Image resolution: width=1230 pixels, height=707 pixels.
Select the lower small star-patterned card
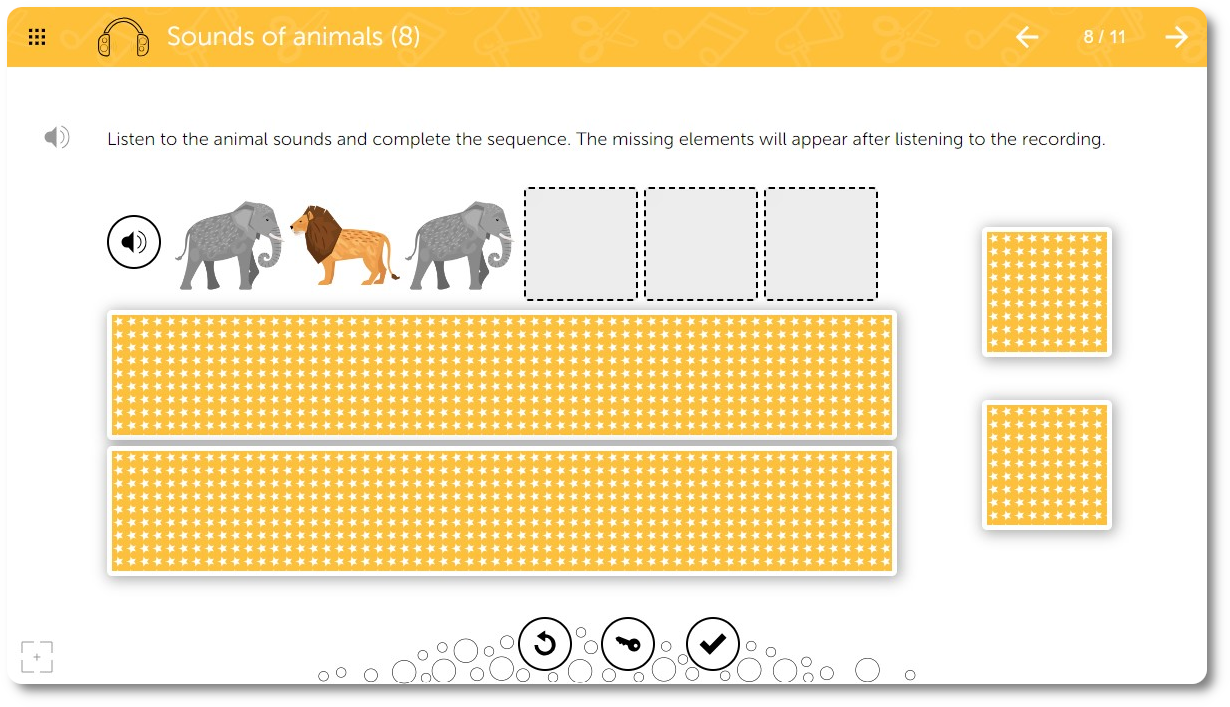[1047, 465]
